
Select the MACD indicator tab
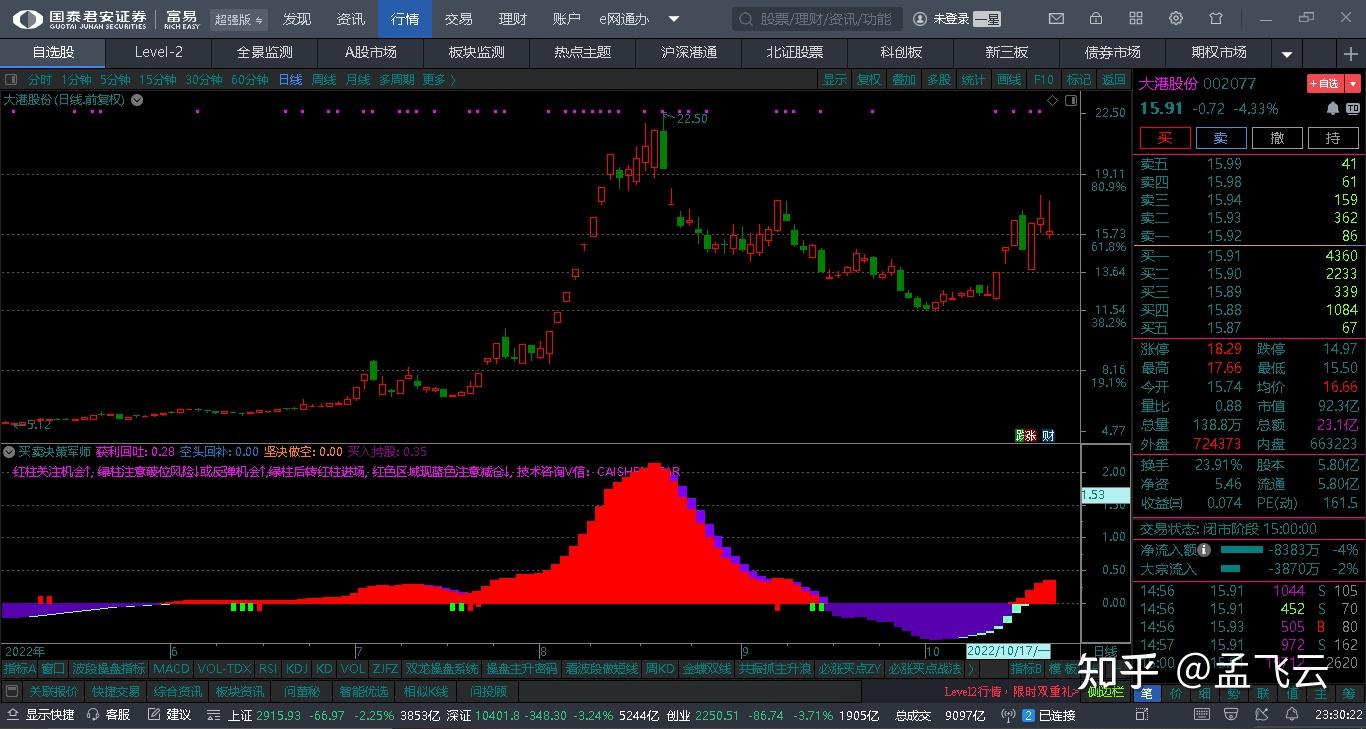pos(170,668)
